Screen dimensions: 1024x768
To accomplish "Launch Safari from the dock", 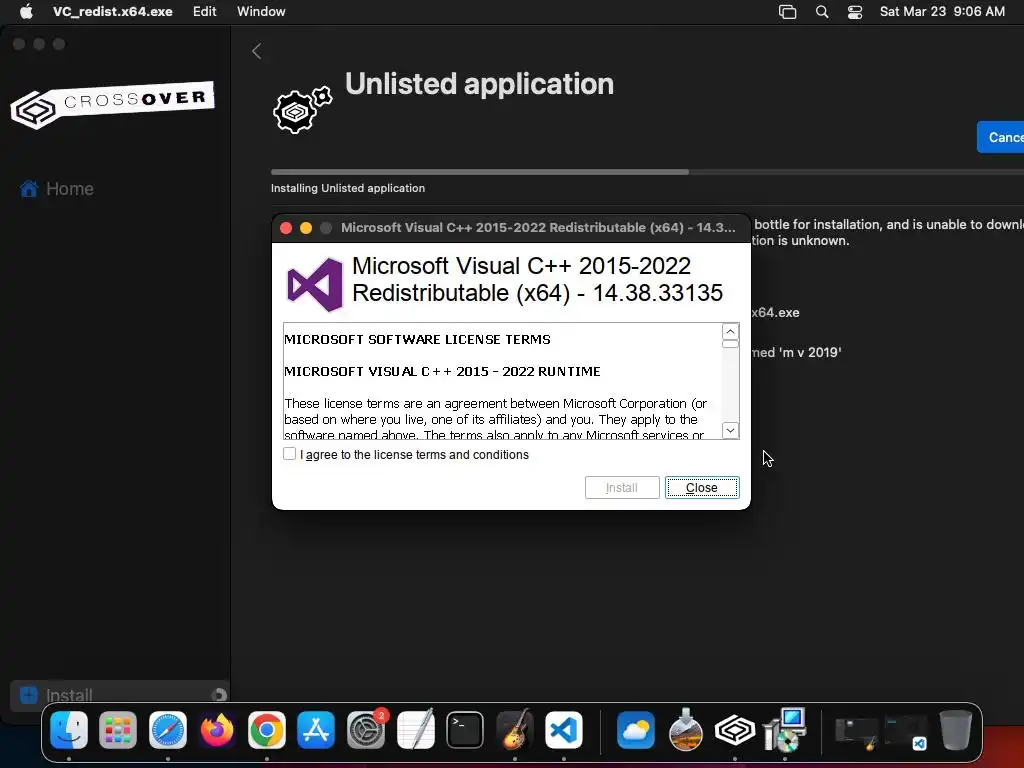I will coord(168,730).
